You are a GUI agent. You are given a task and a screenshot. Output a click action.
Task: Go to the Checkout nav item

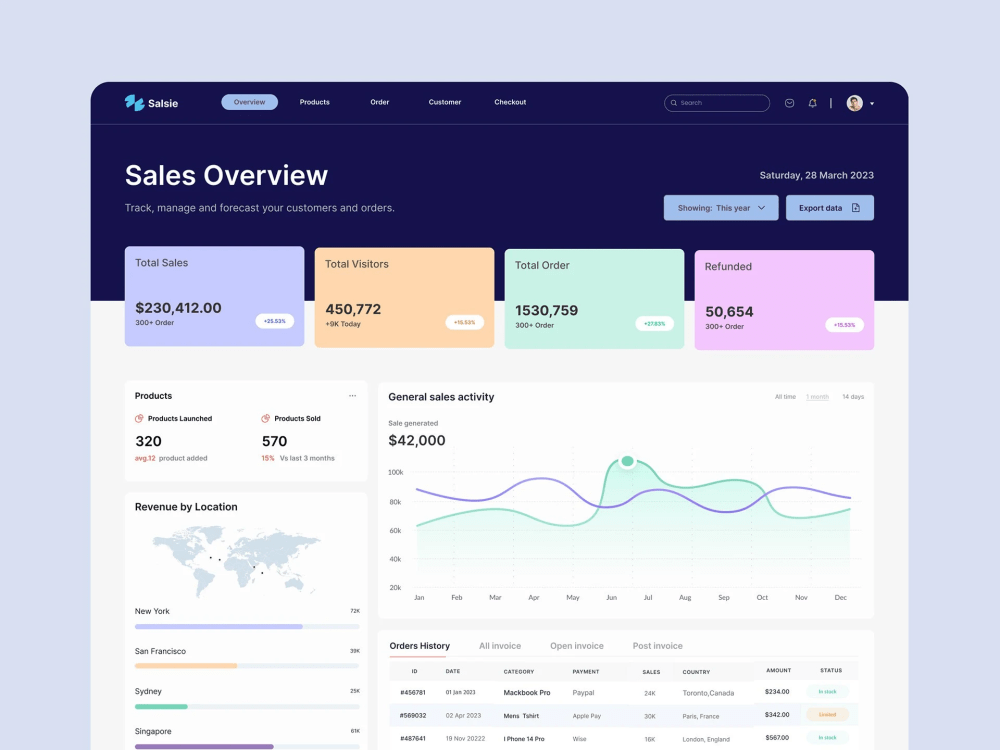click(x=510, y=102)
